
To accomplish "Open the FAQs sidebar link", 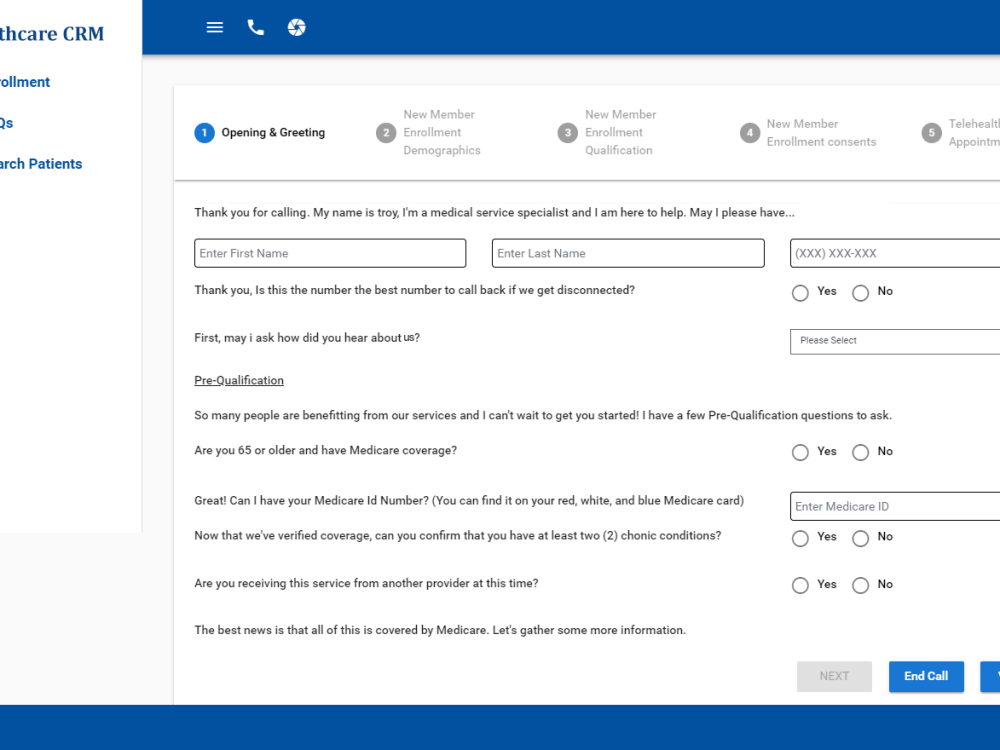I will coord(6,123).
